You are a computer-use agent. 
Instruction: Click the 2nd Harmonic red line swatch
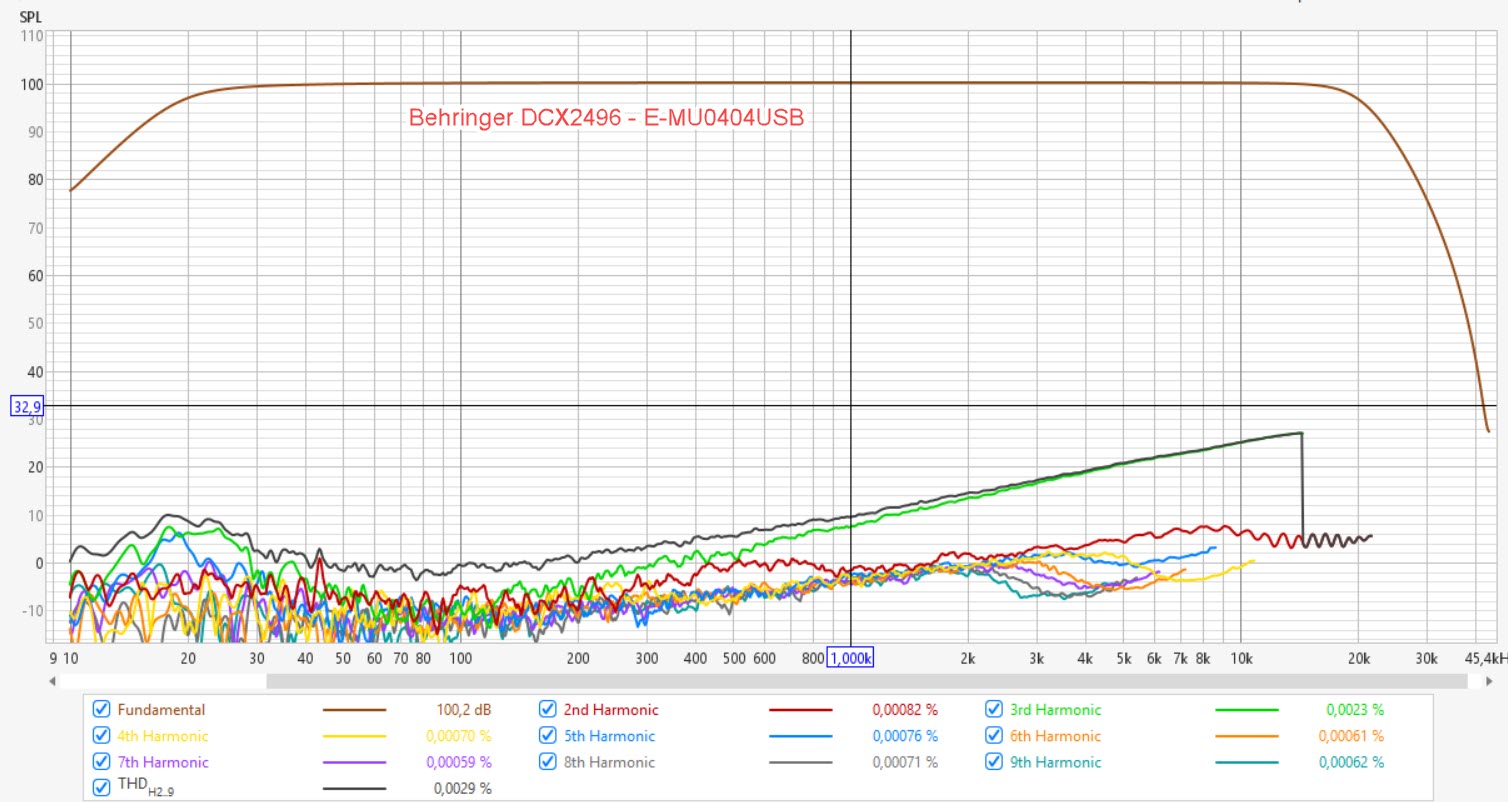(801, 710)
